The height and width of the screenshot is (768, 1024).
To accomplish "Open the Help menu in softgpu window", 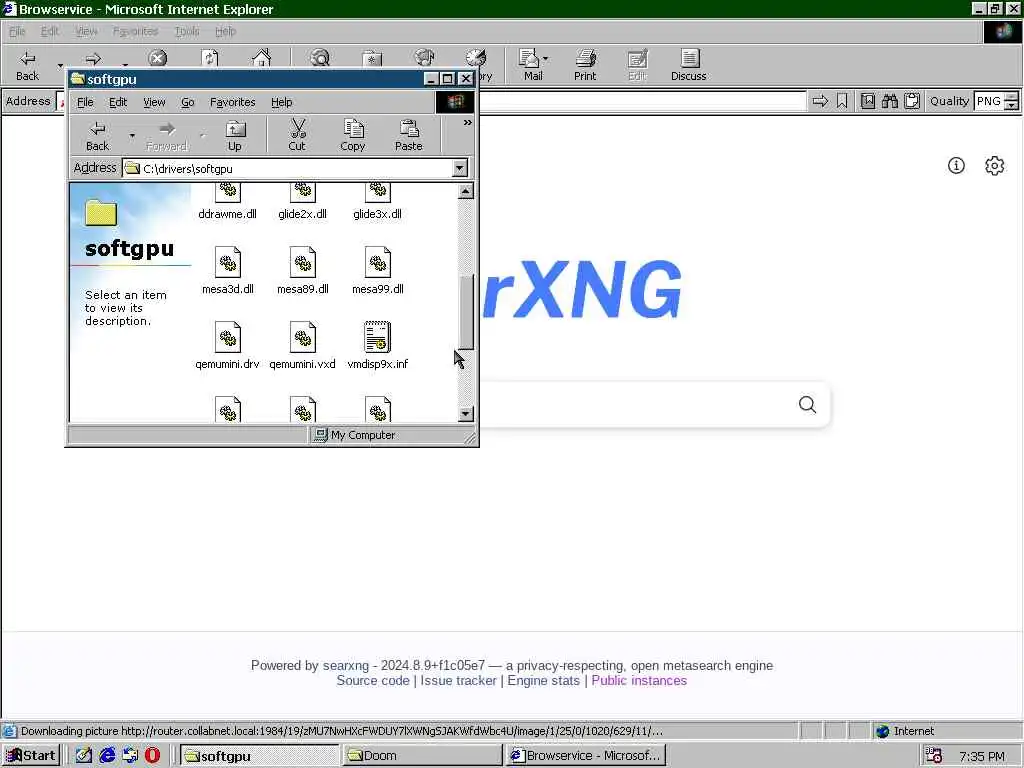I will click(281, 103).
